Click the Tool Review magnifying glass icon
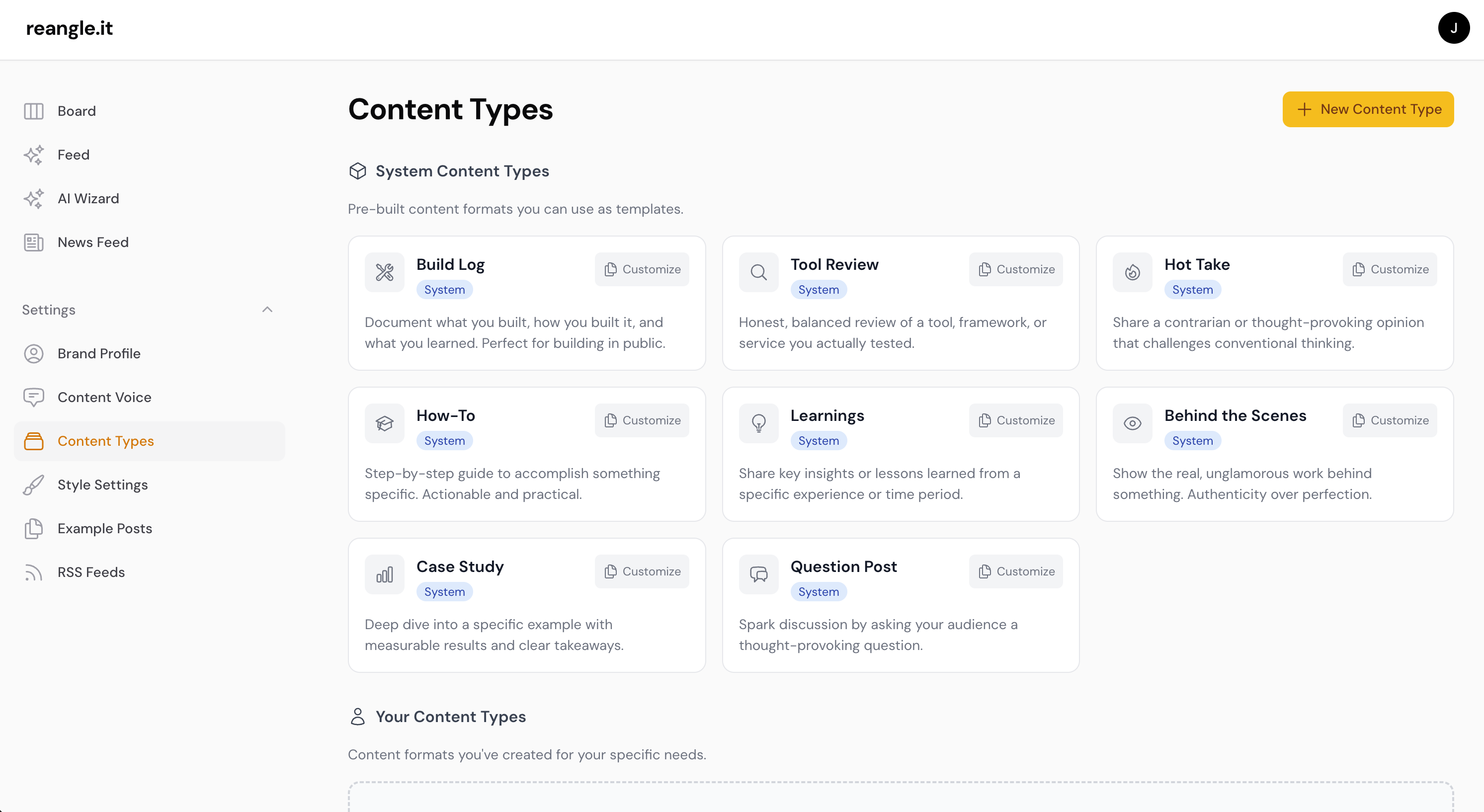The image size is (1484, 812). 758,272
